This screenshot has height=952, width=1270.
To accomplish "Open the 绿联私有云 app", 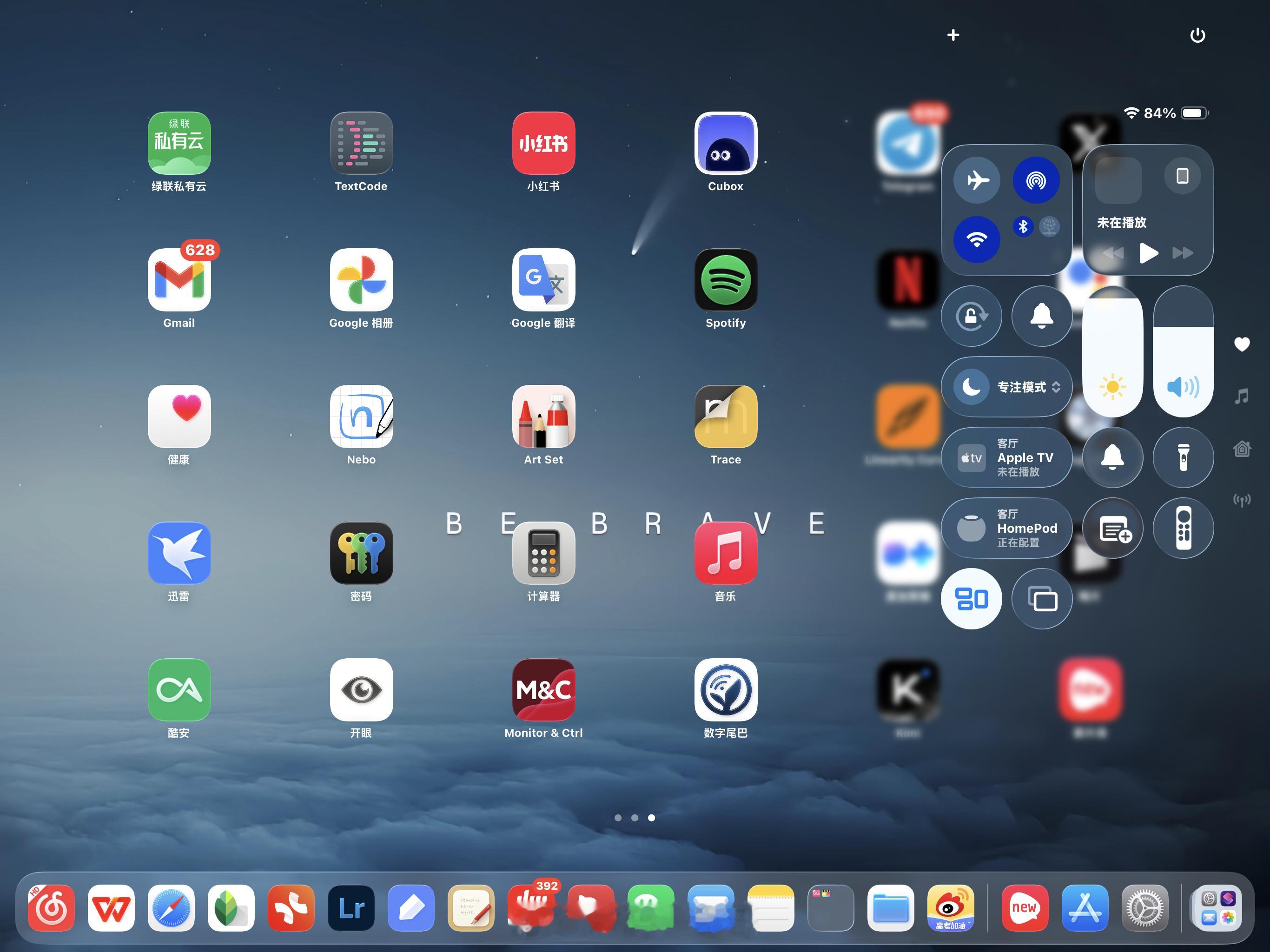I will pos(179,144).
